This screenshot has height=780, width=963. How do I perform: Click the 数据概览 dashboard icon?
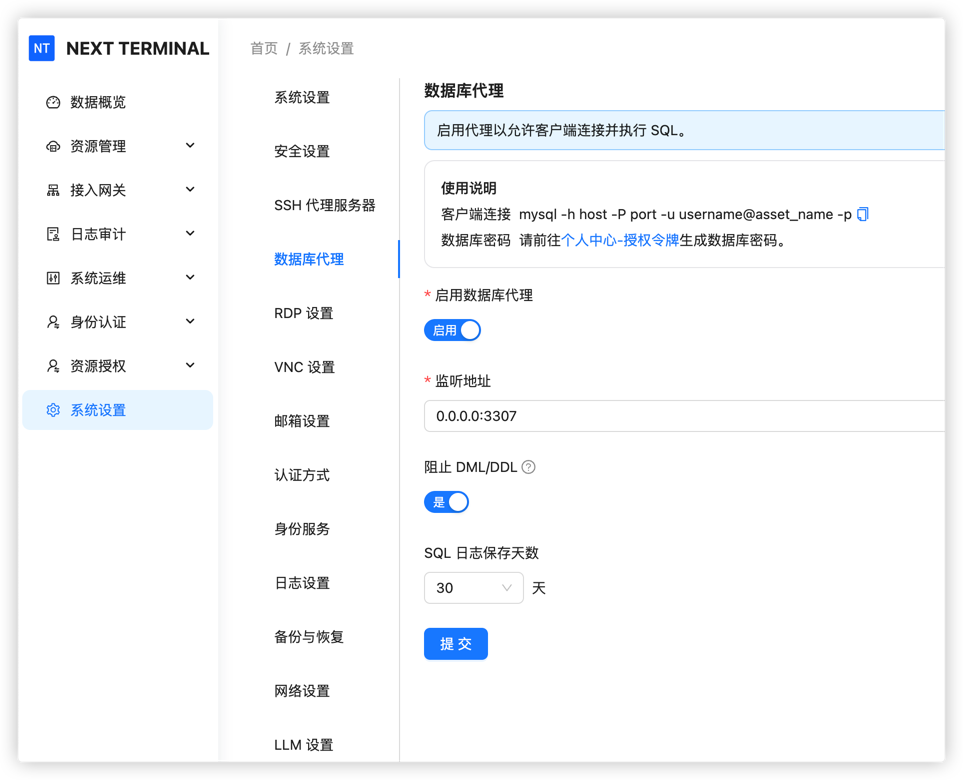click(x=53, y=102)
